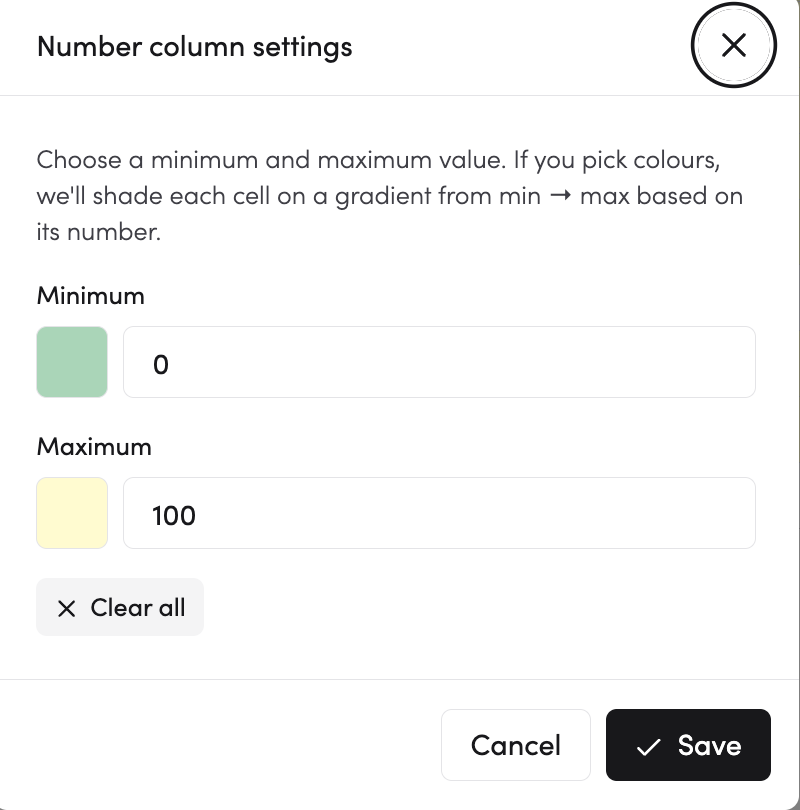Save the number column settings
Image resolution: width=800 pixels, height=810 pixels.
pyautogui.click(x=688, y=745)
